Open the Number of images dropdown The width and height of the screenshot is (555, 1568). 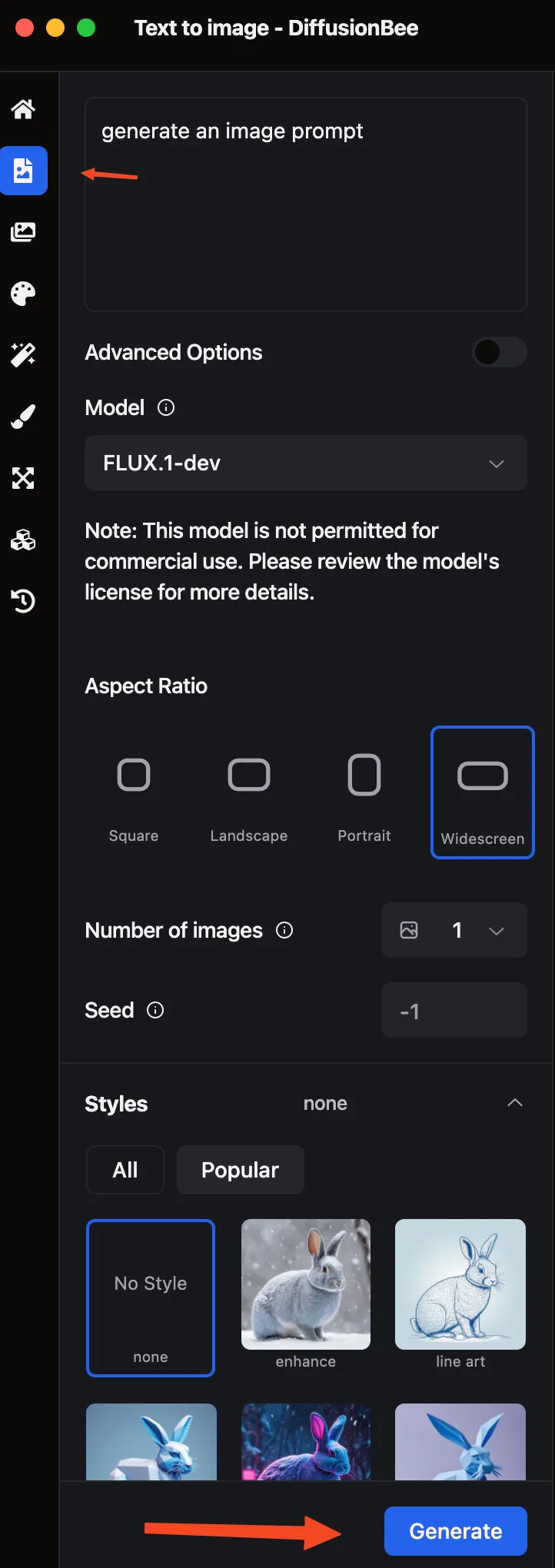click(x=454, y=930)
